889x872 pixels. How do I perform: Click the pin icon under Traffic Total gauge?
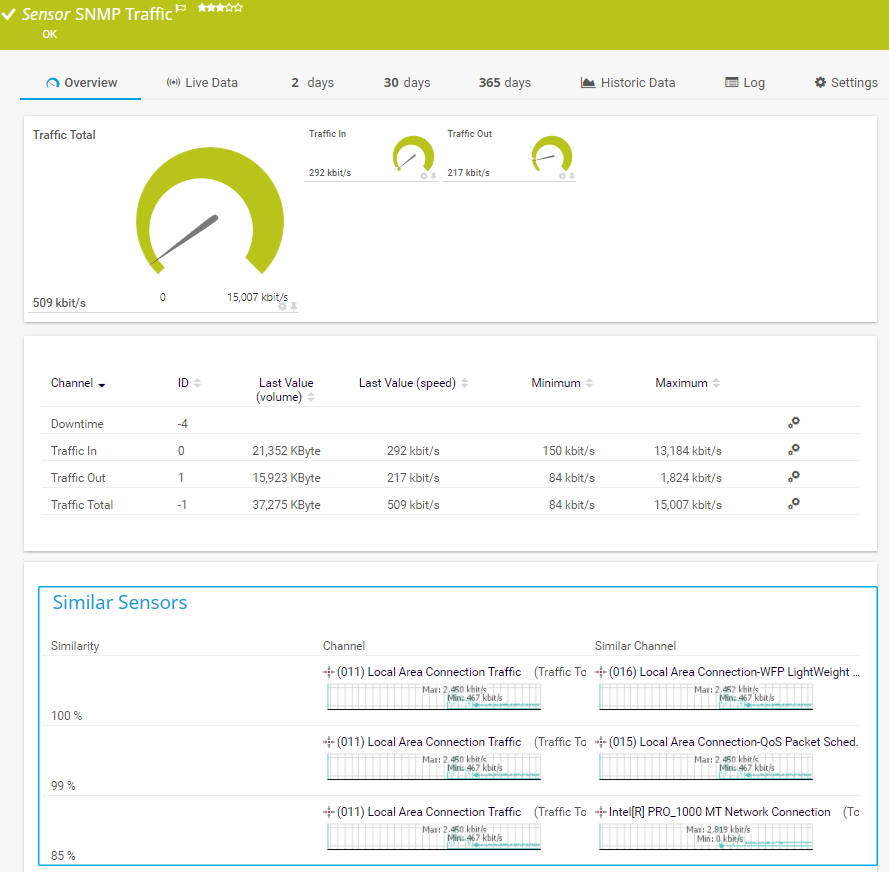(293, 306)
